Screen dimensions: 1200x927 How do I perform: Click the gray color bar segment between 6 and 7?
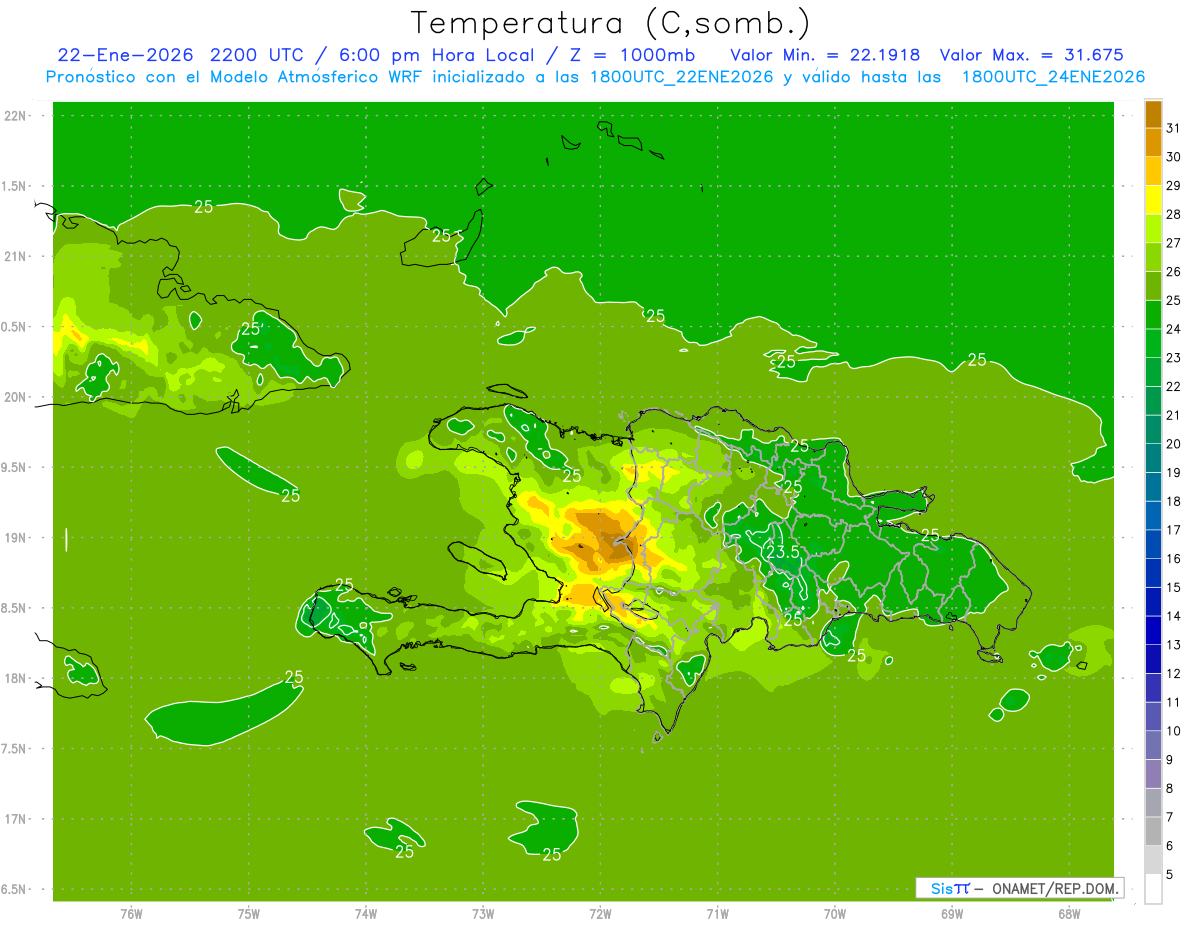(1153, 832)
